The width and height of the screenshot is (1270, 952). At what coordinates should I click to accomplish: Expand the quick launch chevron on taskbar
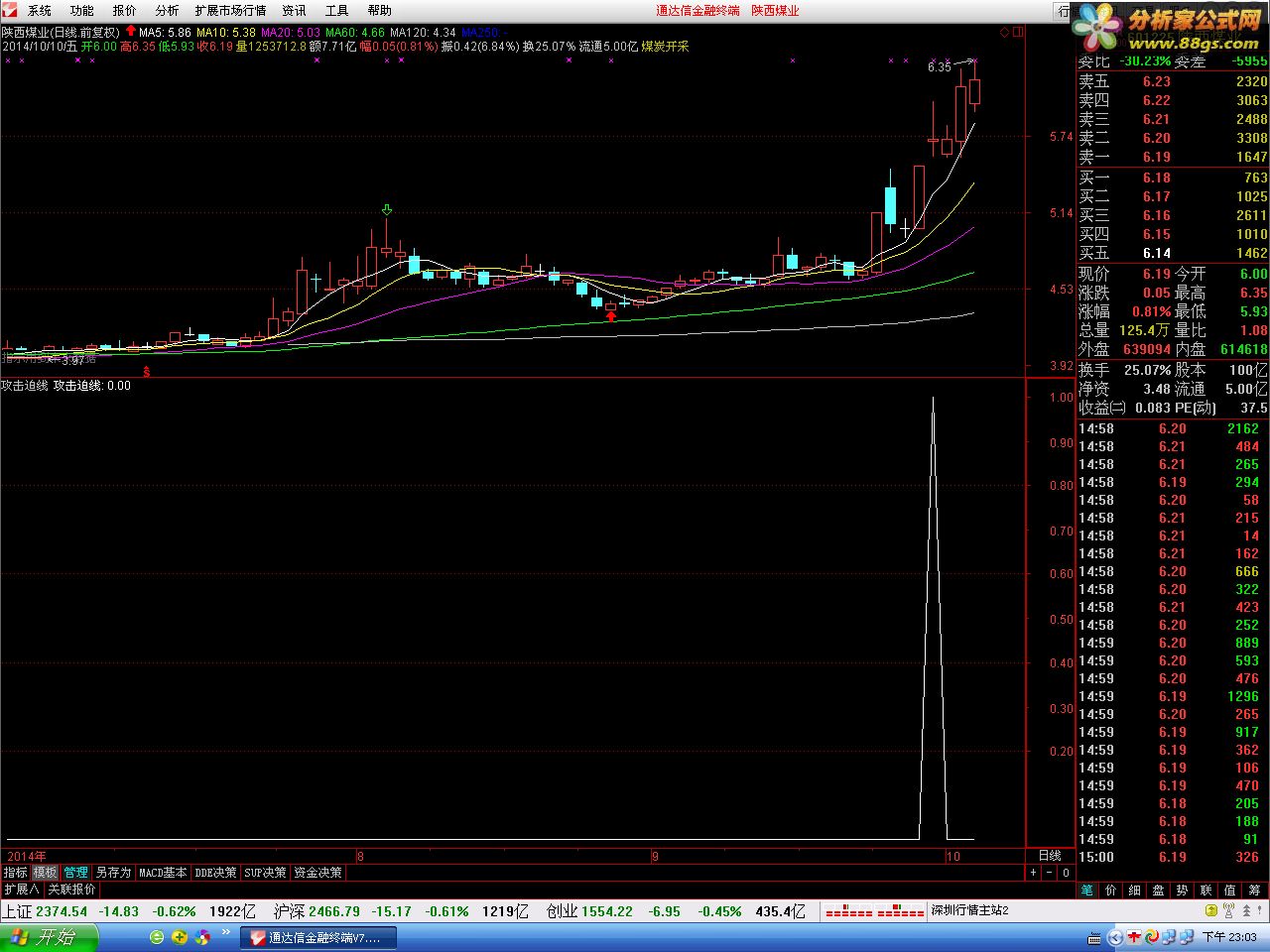coord(226,932)
